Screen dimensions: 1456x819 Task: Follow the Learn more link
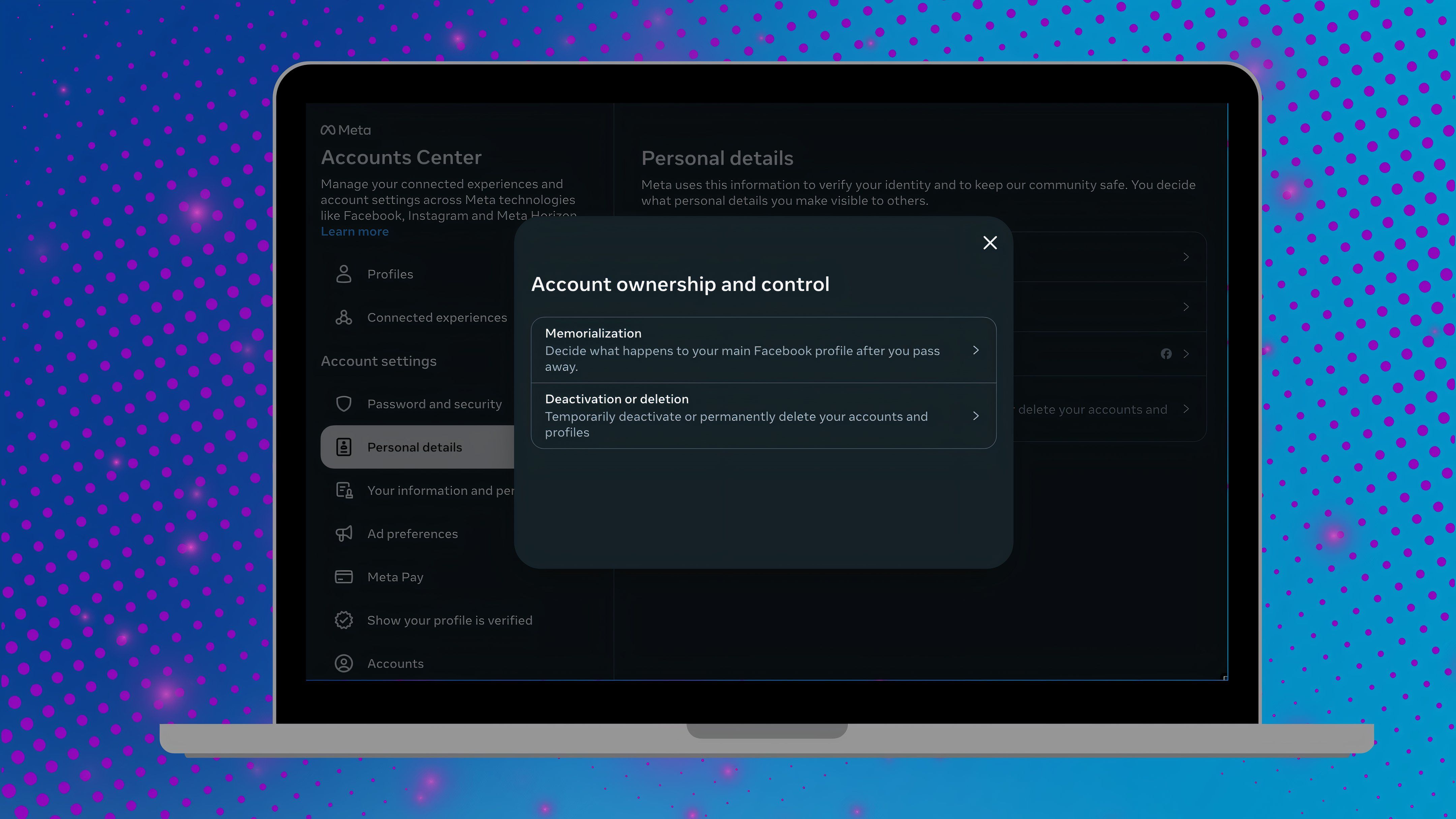354,232
